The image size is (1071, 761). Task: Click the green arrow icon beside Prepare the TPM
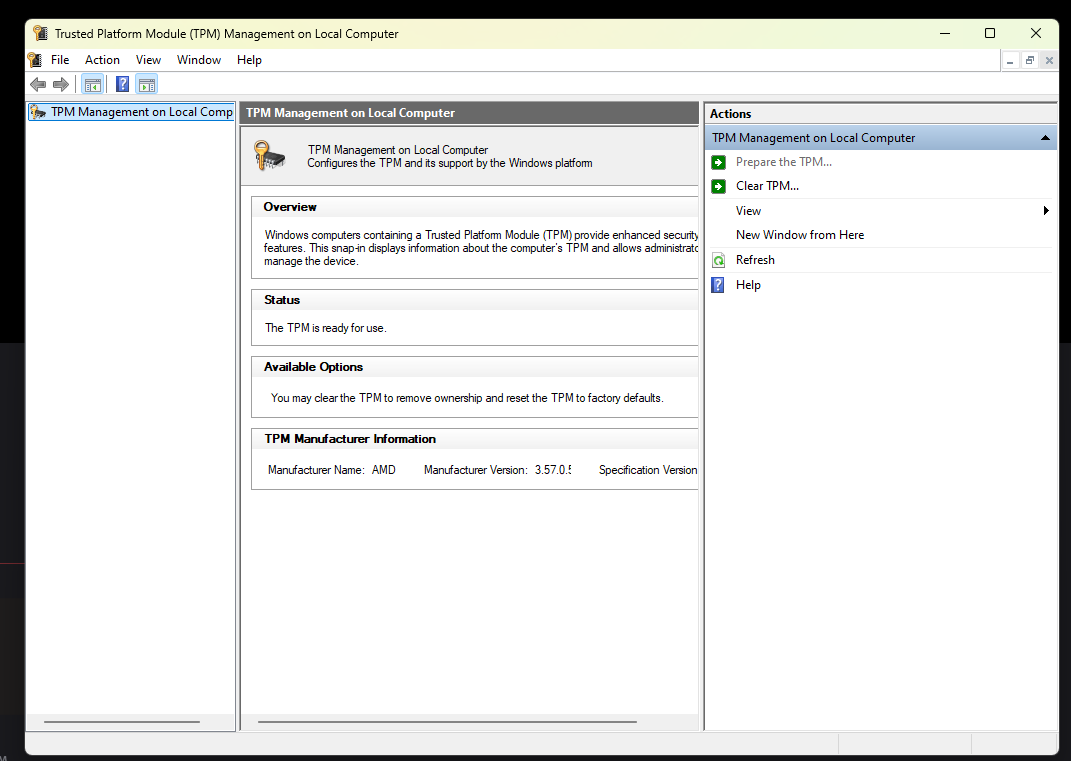[x=719, y=163]
